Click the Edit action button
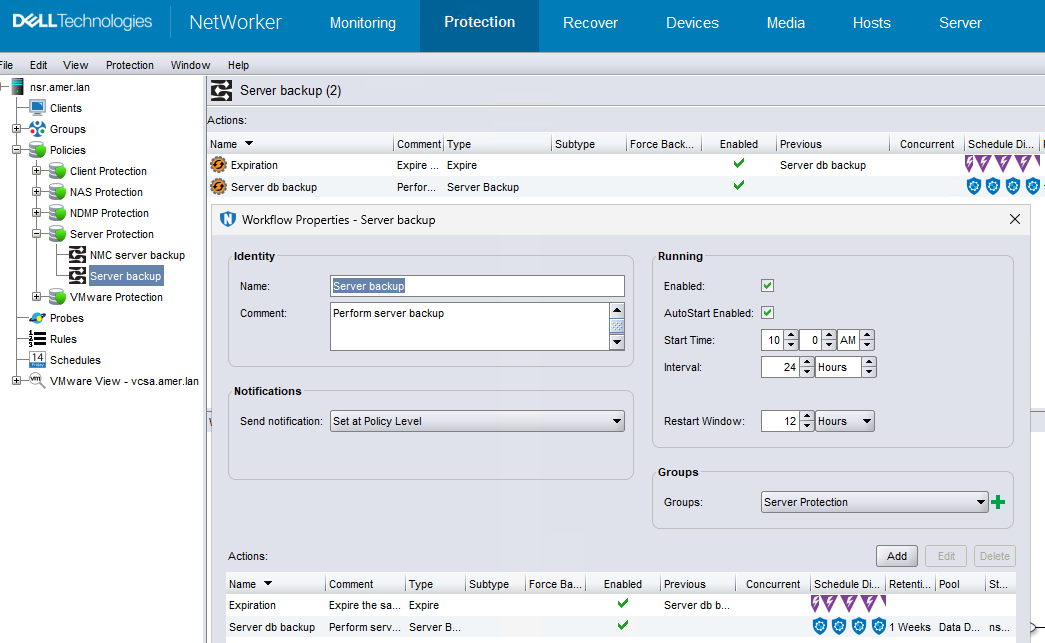This screenshot has width=1045, height=643. point(946,556)
